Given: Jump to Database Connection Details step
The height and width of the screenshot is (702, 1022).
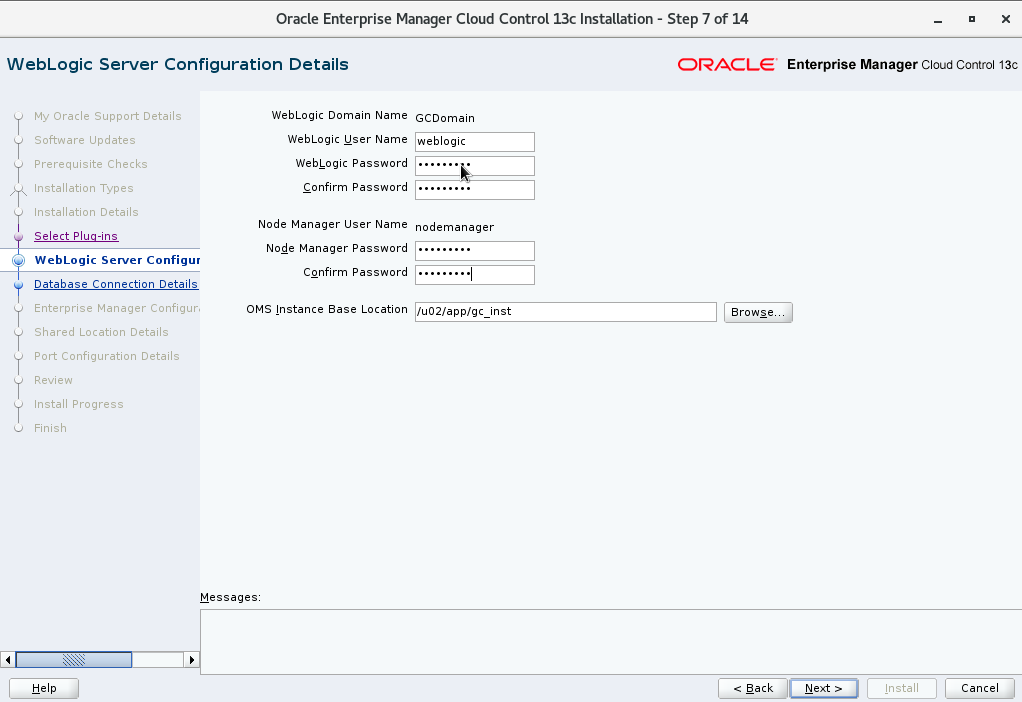Looking at the screenshot, I should tap(115, 284).
